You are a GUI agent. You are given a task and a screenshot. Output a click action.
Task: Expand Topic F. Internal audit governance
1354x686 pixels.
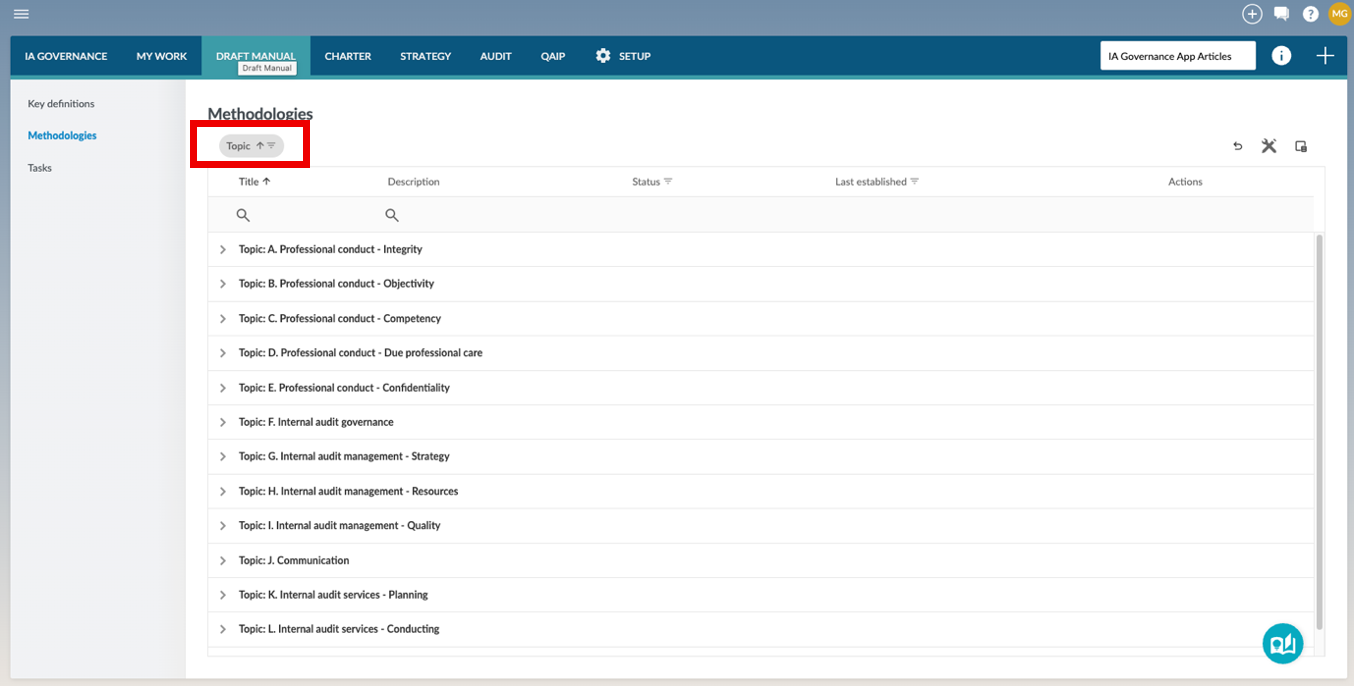223,422
